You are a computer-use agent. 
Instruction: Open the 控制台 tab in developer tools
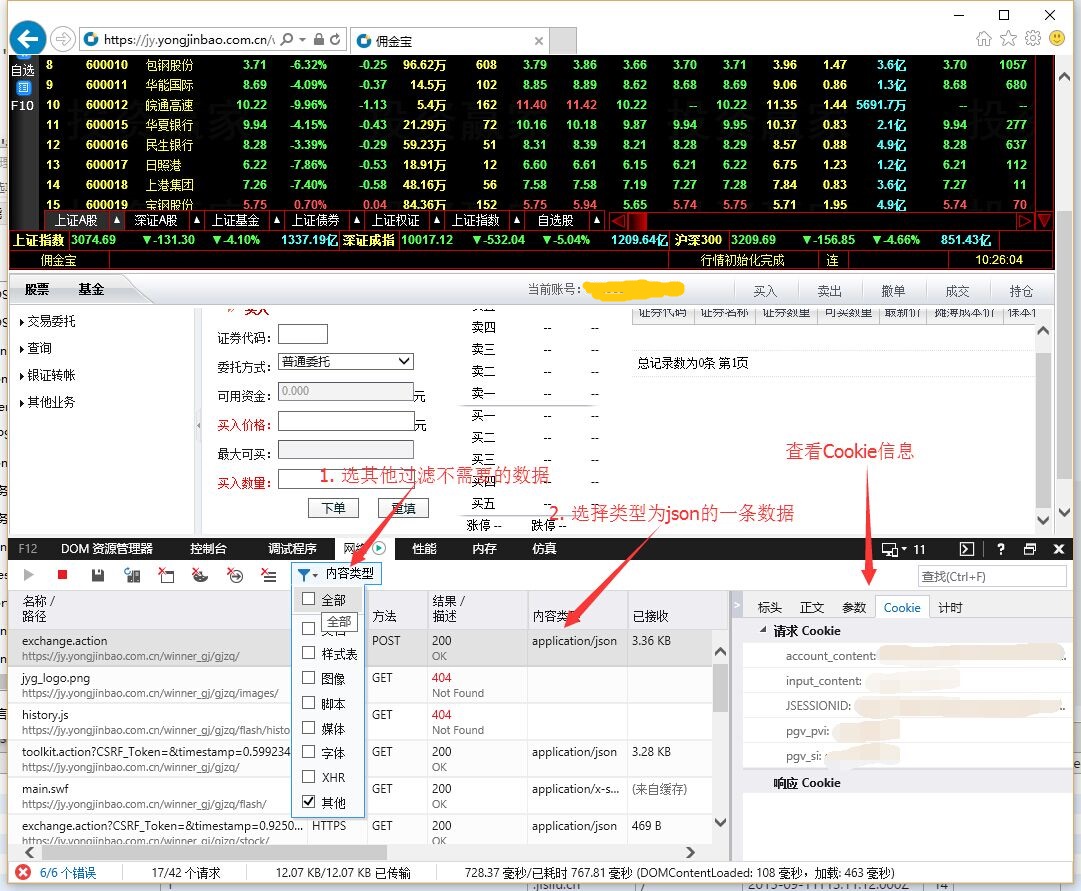click(x=208, y=548)
